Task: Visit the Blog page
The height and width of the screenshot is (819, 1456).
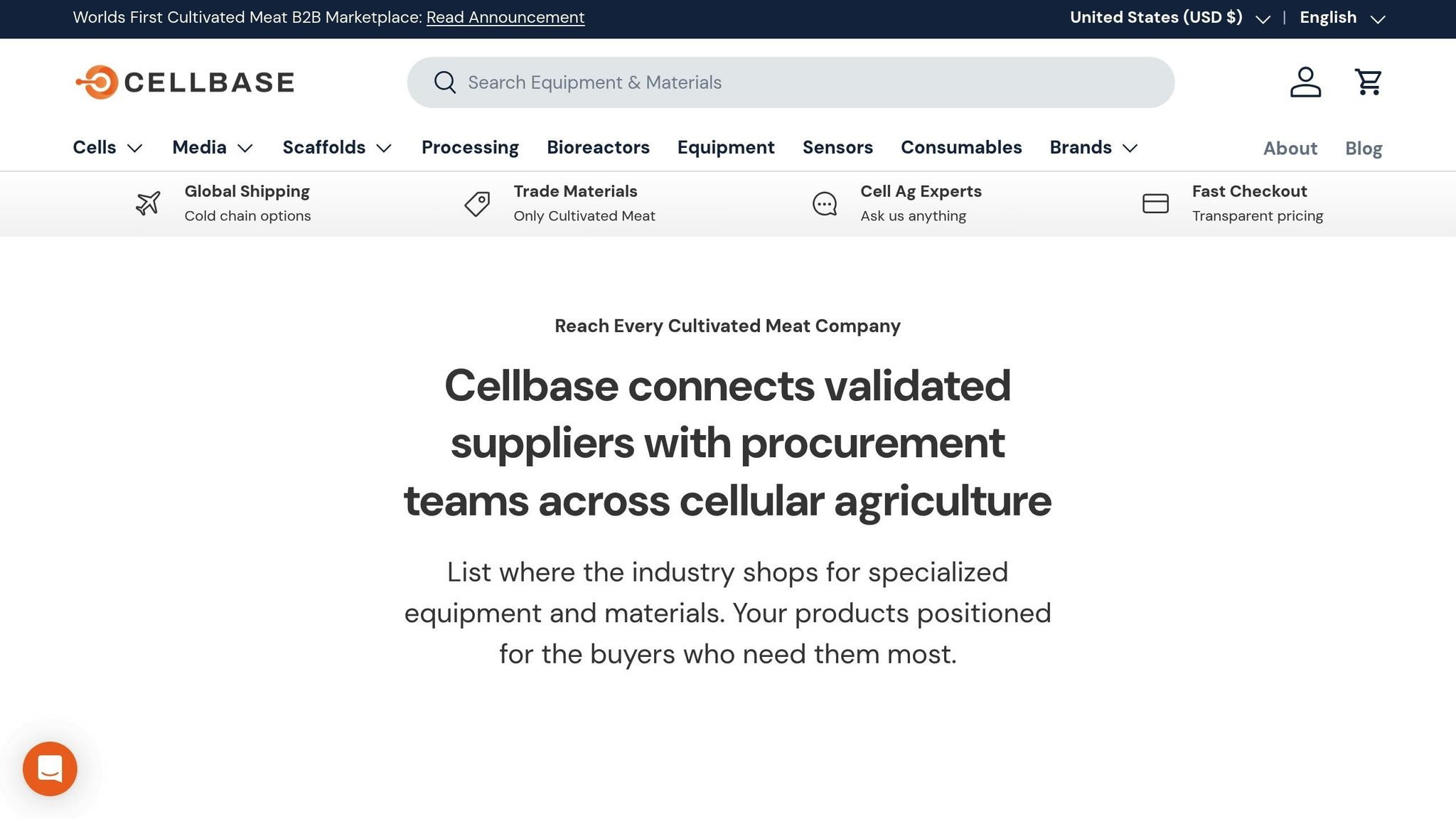Action: coord(1363,148)
